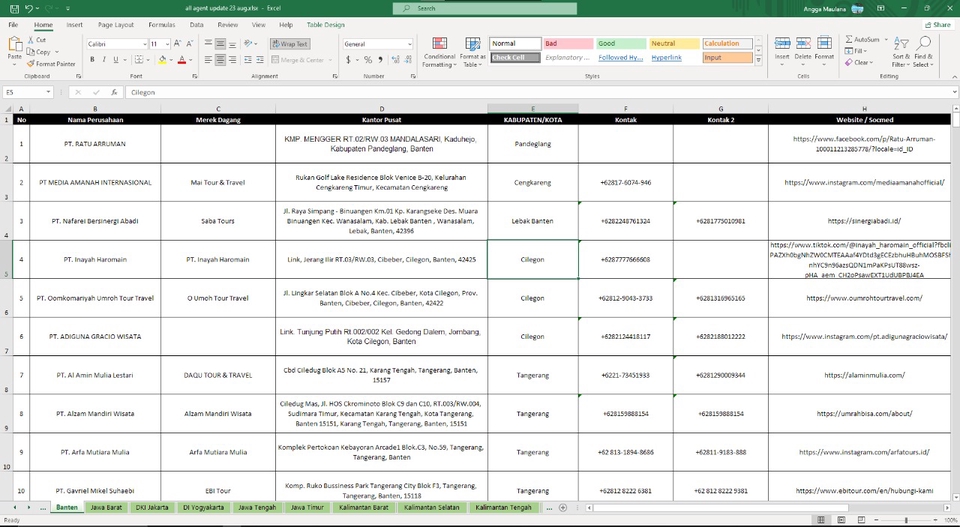
Task: Click the Paste clipboard icon
Action: coord(15,45)
